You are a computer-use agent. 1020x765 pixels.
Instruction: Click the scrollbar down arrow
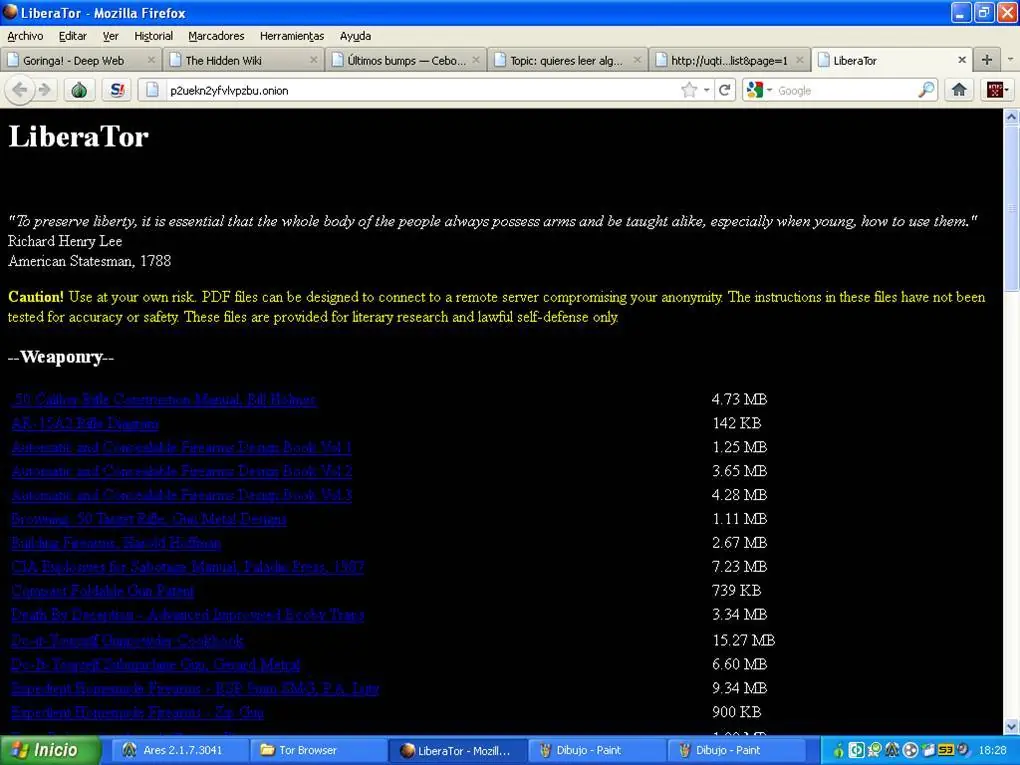click(1011, 727)
